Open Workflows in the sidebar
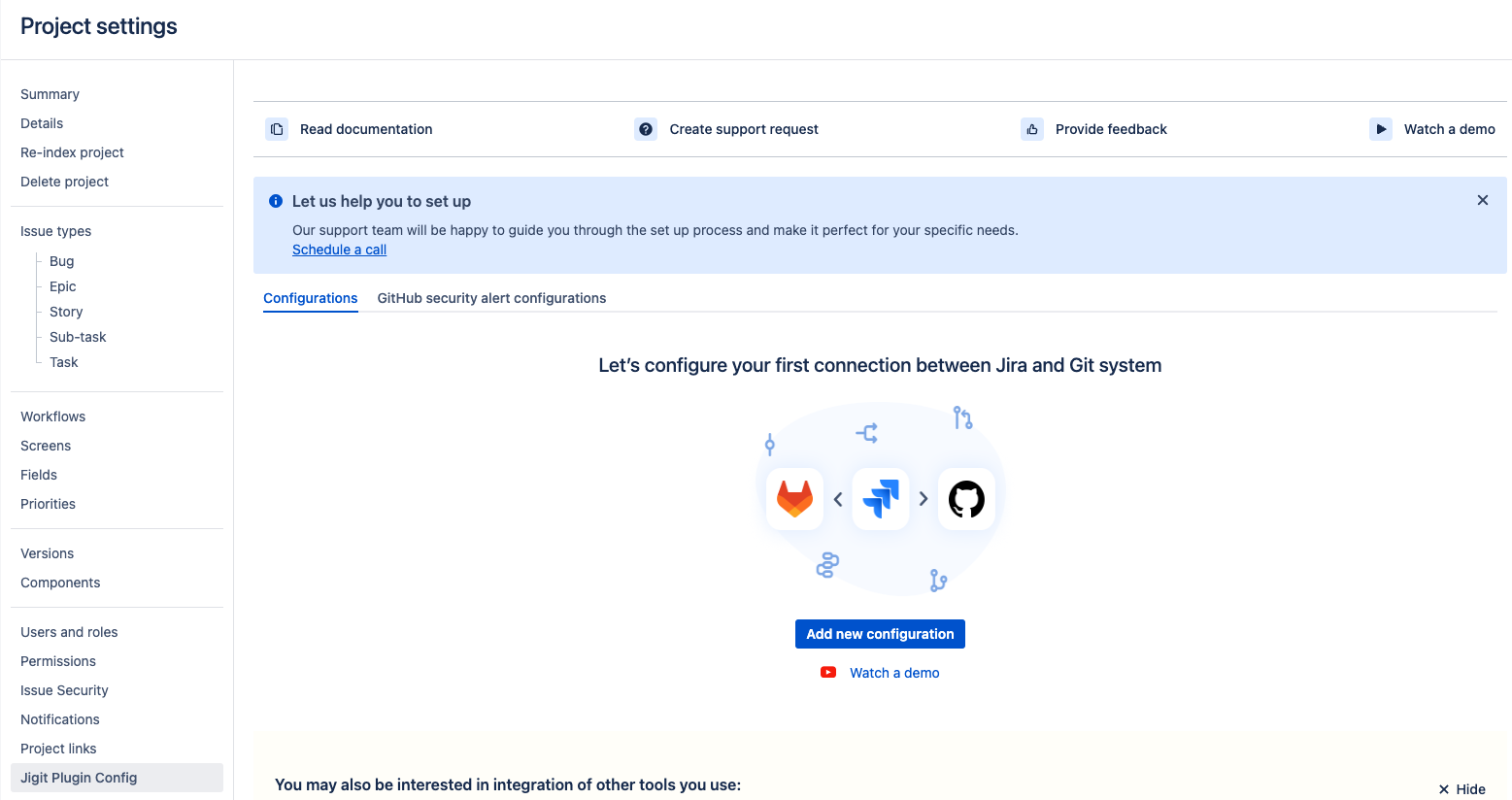This screenshot has height=800, width=1512. (53, 417)
